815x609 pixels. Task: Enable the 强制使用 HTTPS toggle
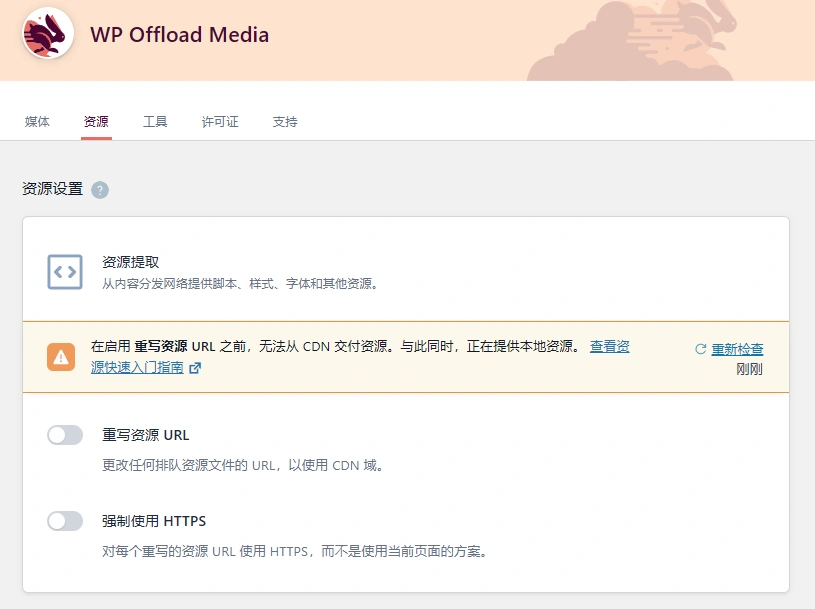pyautogui.click(x=64, y=520)
